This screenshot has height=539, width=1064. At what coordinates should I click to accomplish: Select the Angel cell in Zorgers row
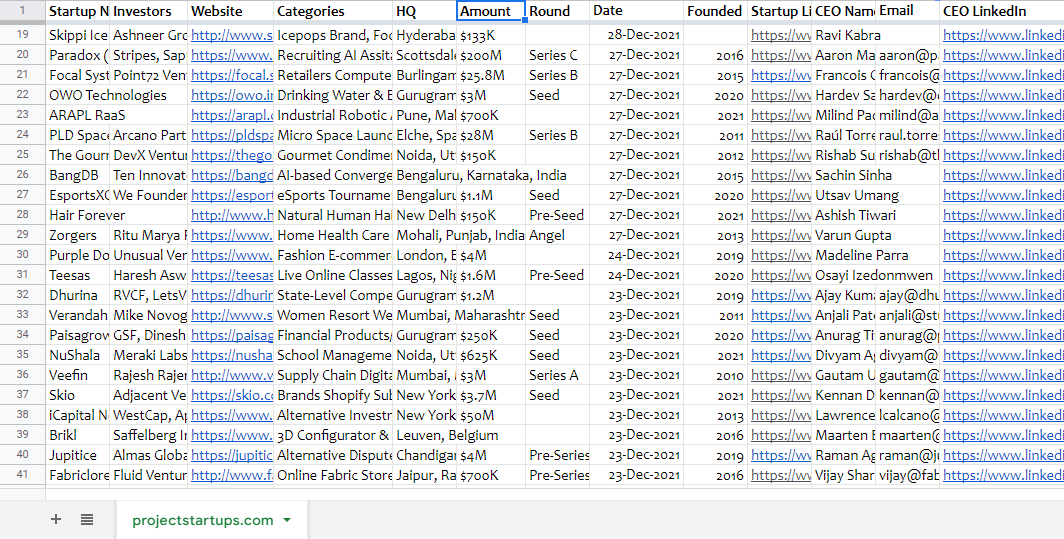click(x=558, y=236)
